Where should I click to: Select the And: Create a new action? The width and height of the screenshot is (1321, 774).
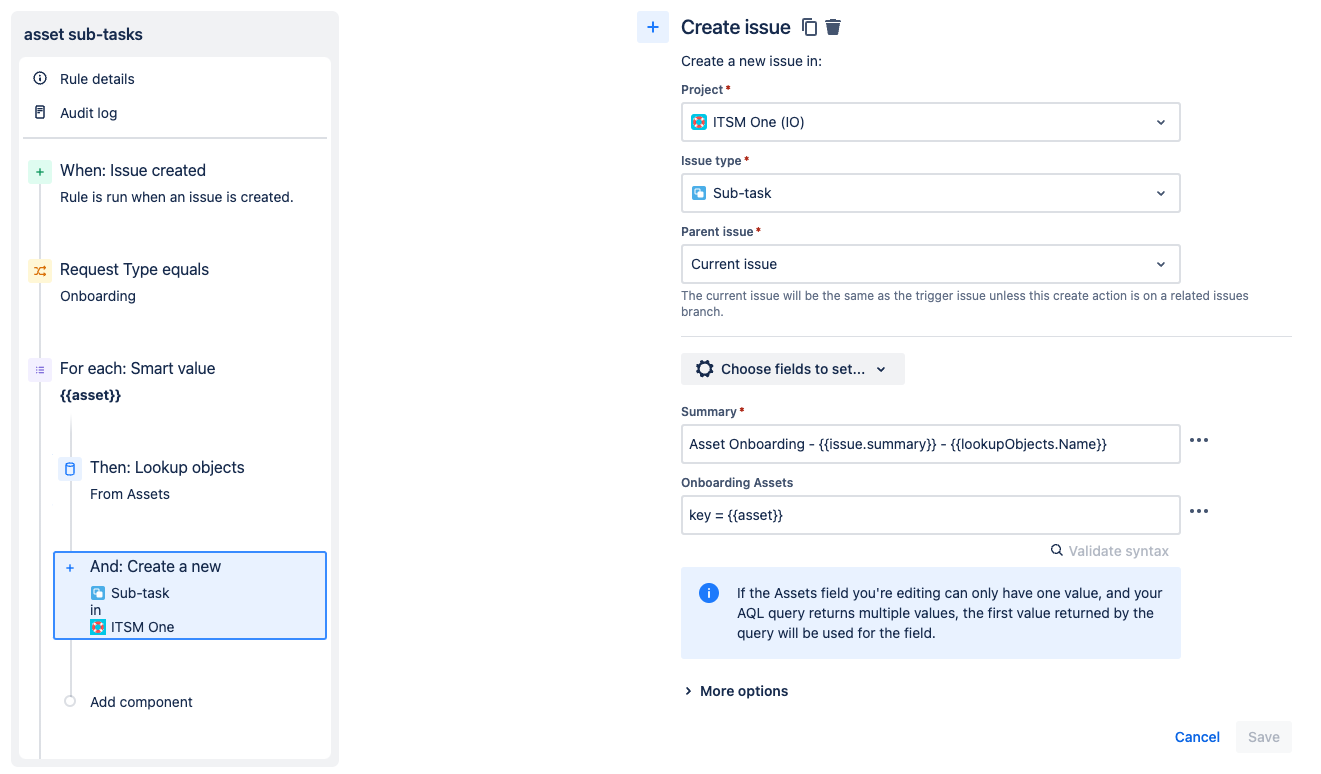coord(190,596)
